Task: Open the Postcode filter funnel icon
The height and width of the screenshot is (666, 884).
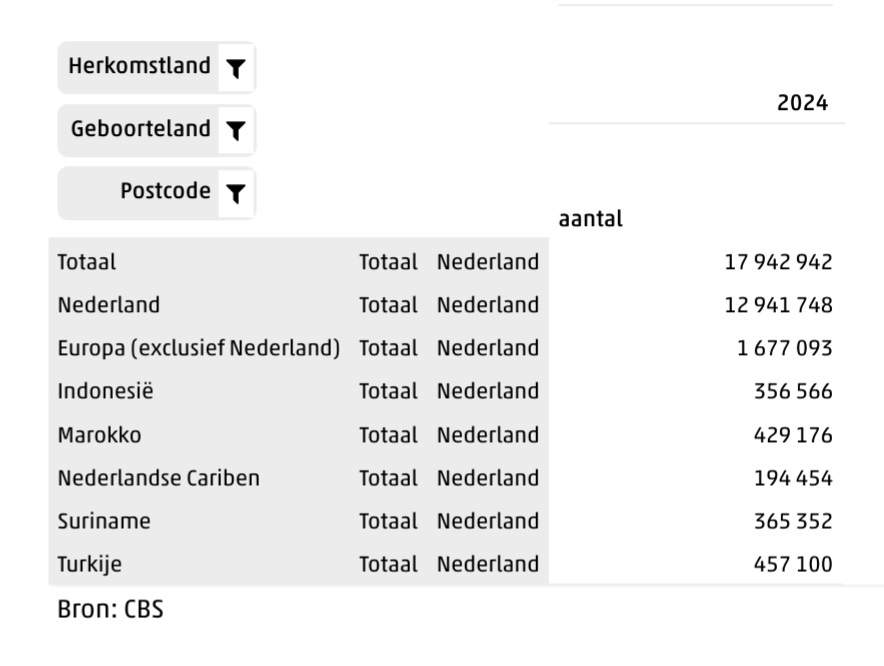Action: (x=236, y=193)
